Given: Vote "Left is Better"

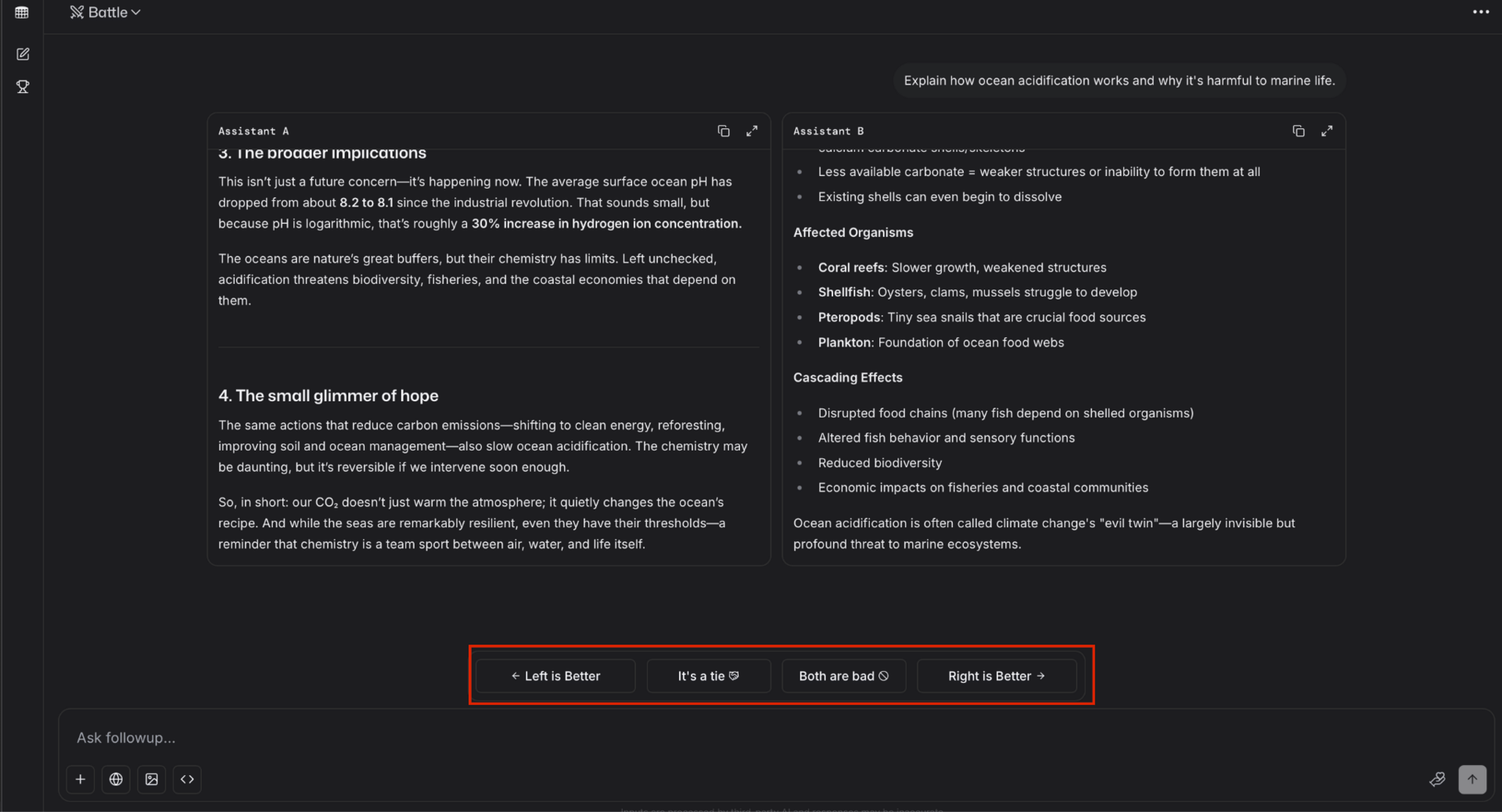Looking at the screenshot, I should click(x=555, y=676).
